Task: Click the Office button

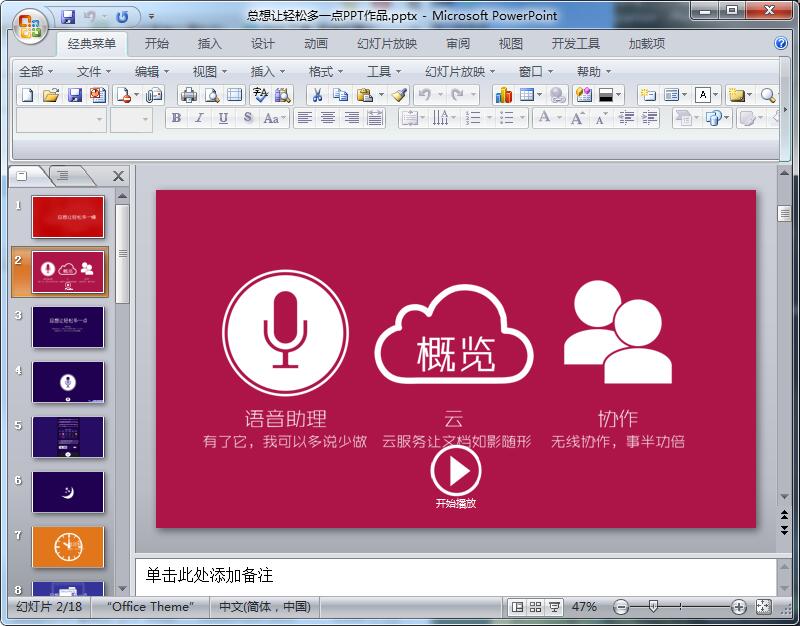Action: 30,26
